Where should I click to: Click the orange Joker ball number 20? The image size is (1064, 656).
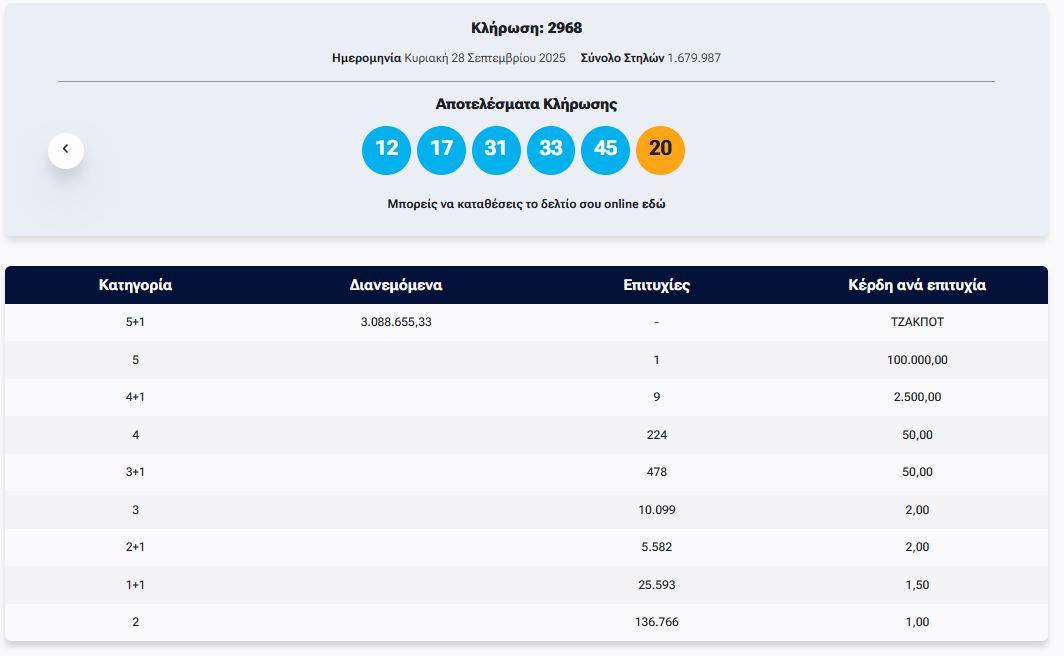[x=660, y=150]
